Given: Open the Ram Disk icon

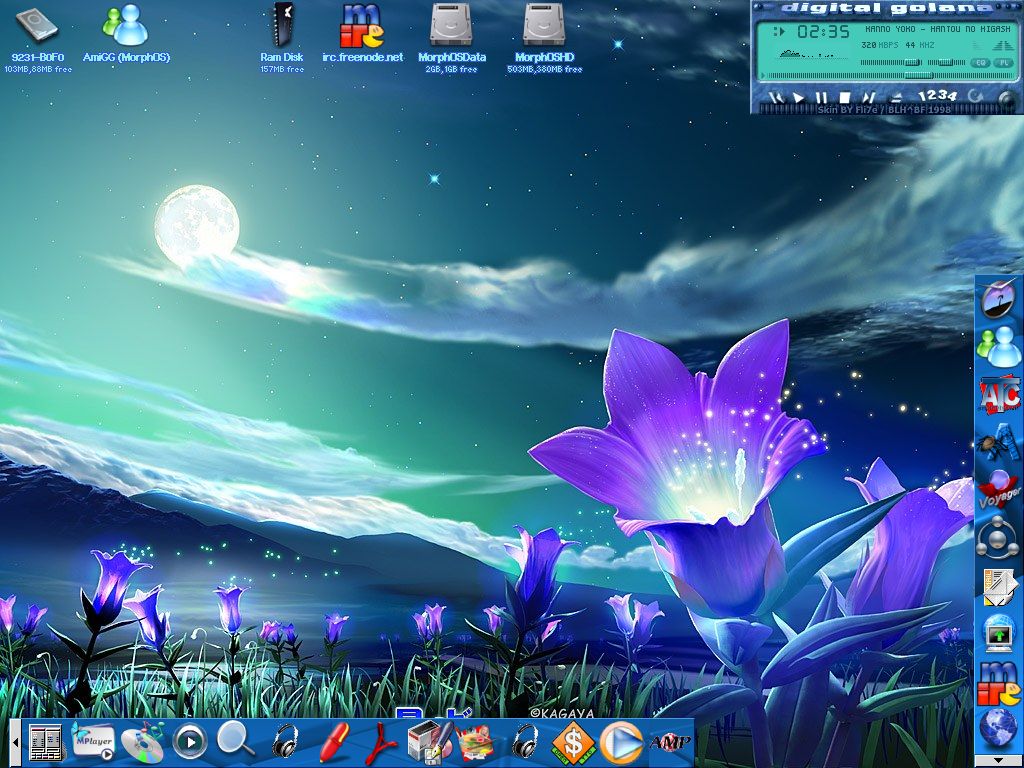Looking at the screenshot, I should pos(282,25).
